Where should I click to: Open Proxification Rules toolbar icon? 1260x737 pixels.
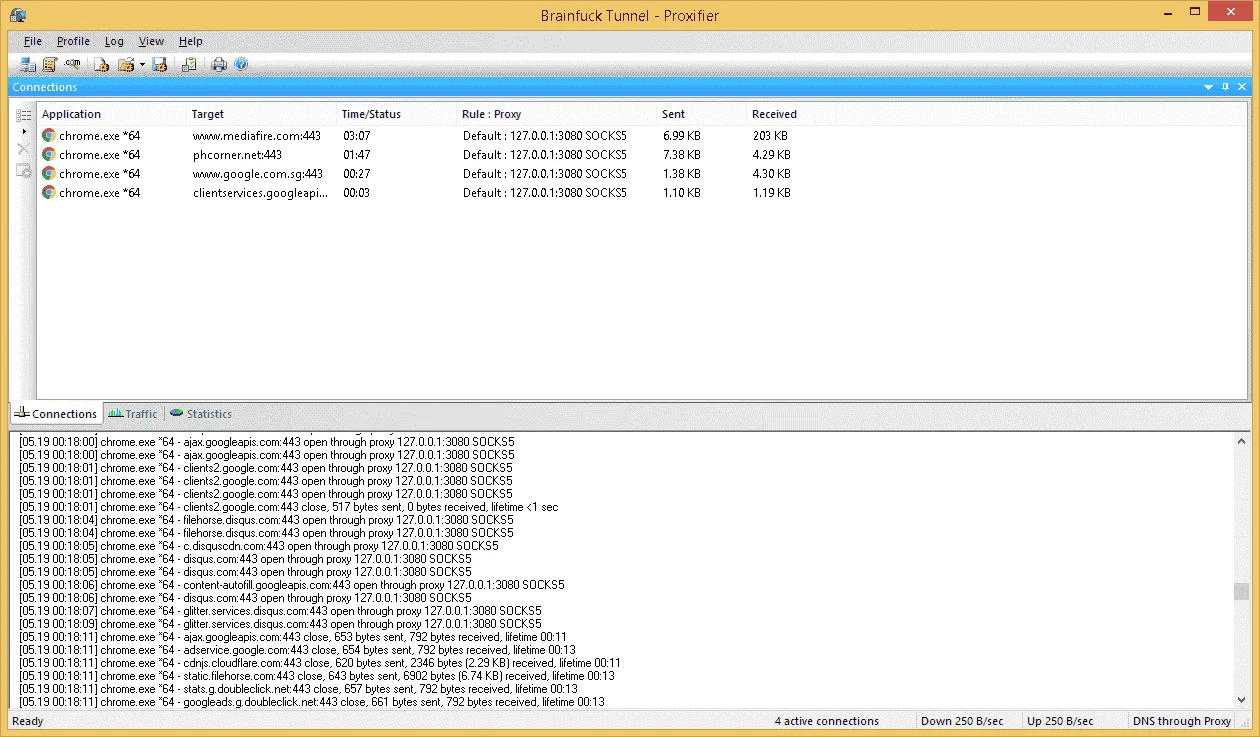coord(50,65)
